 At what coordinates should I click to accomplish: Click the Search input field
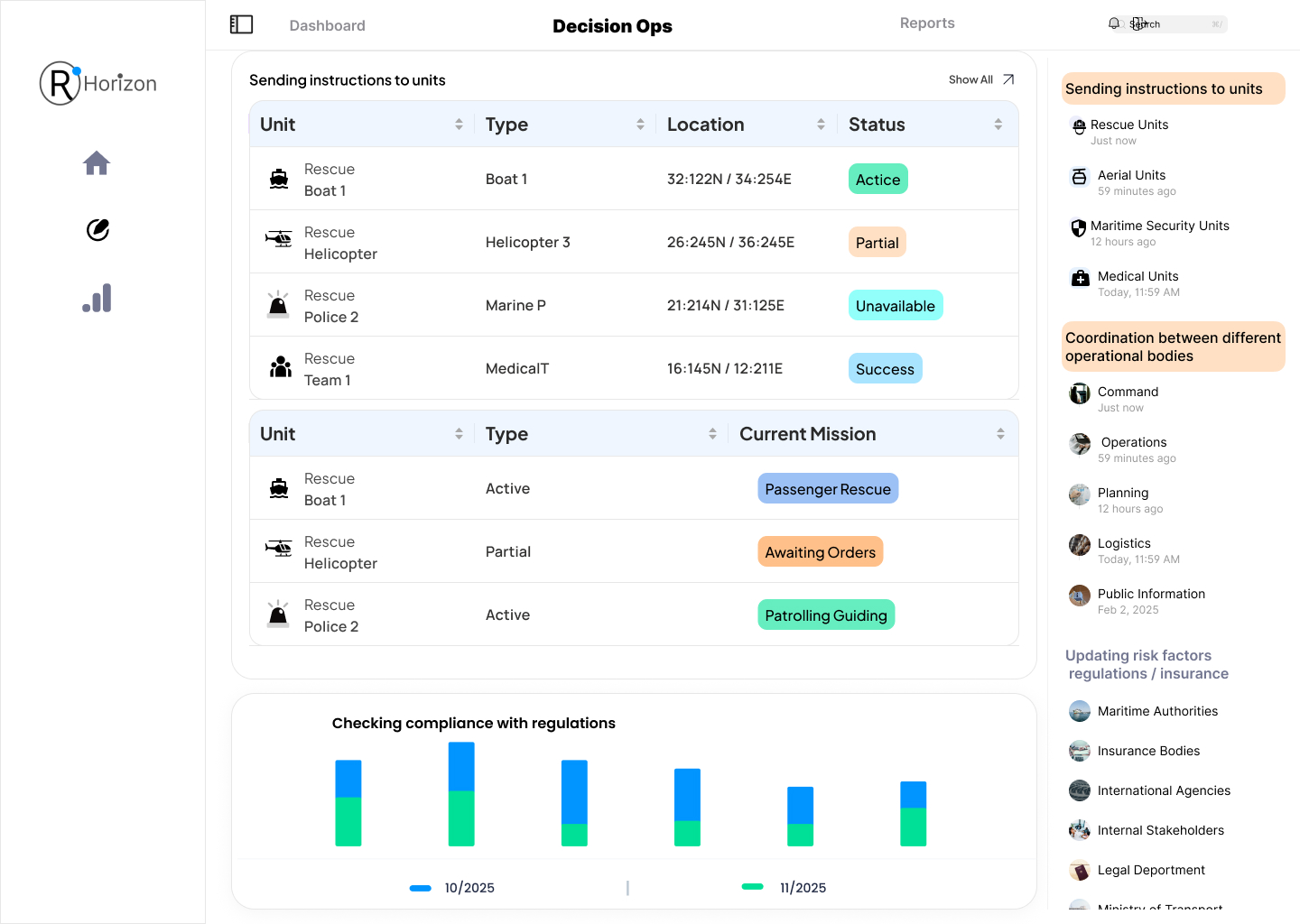(1177, 24)
